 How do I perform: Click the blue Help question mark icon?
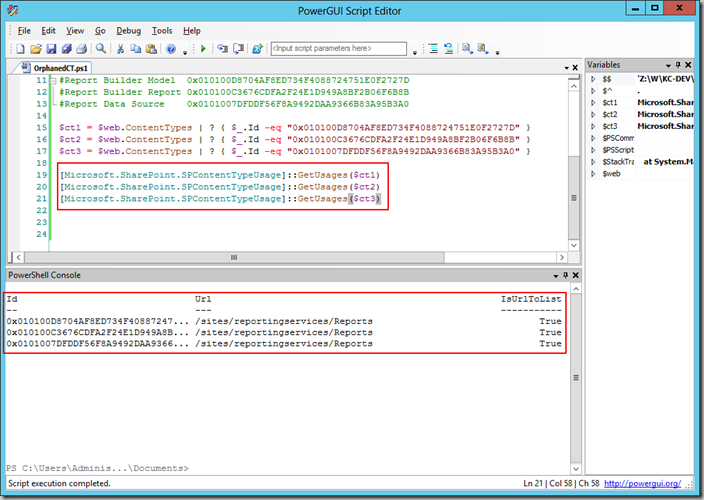[171, 48]
